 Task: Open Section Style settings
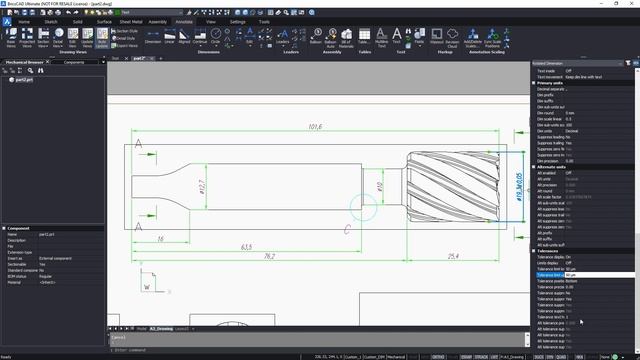coord(124,31)
